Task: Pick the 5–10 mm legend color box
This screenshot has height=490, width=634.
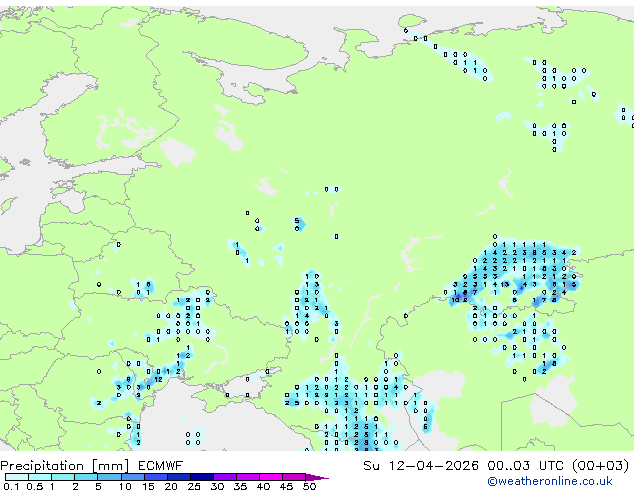Action: click(110, 477)
